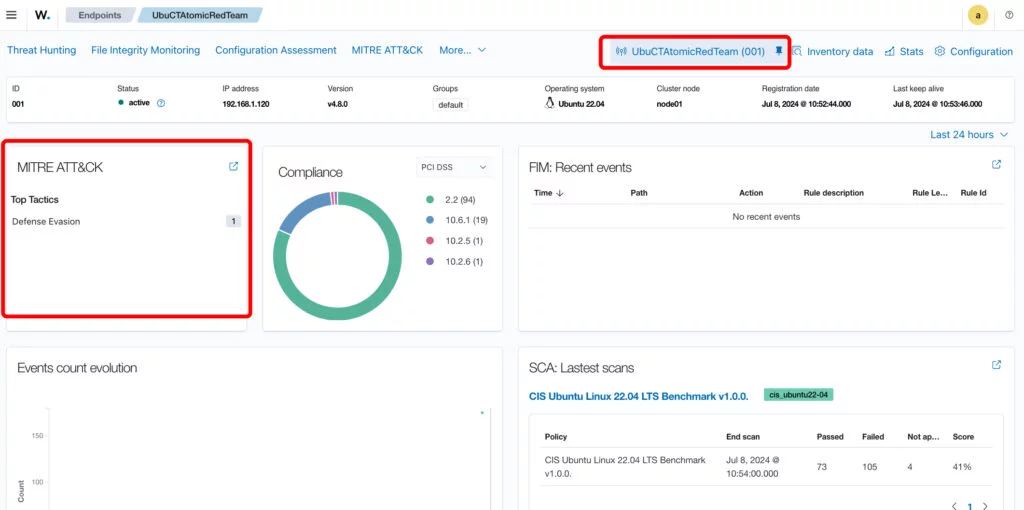Toggle the 2.2 (94) legend item
The image size is (1024, 510).
coord(455,199)
